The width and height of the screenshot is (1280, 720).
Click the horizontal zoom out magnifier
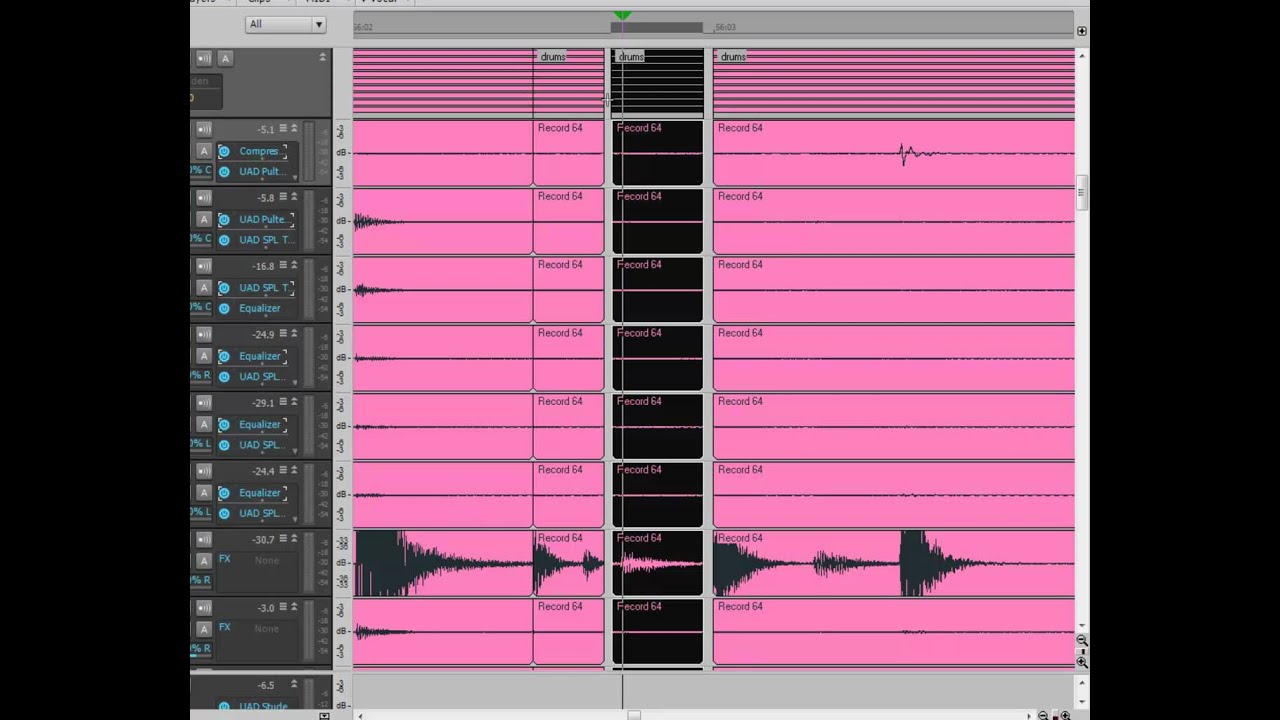coord(1043,715)
